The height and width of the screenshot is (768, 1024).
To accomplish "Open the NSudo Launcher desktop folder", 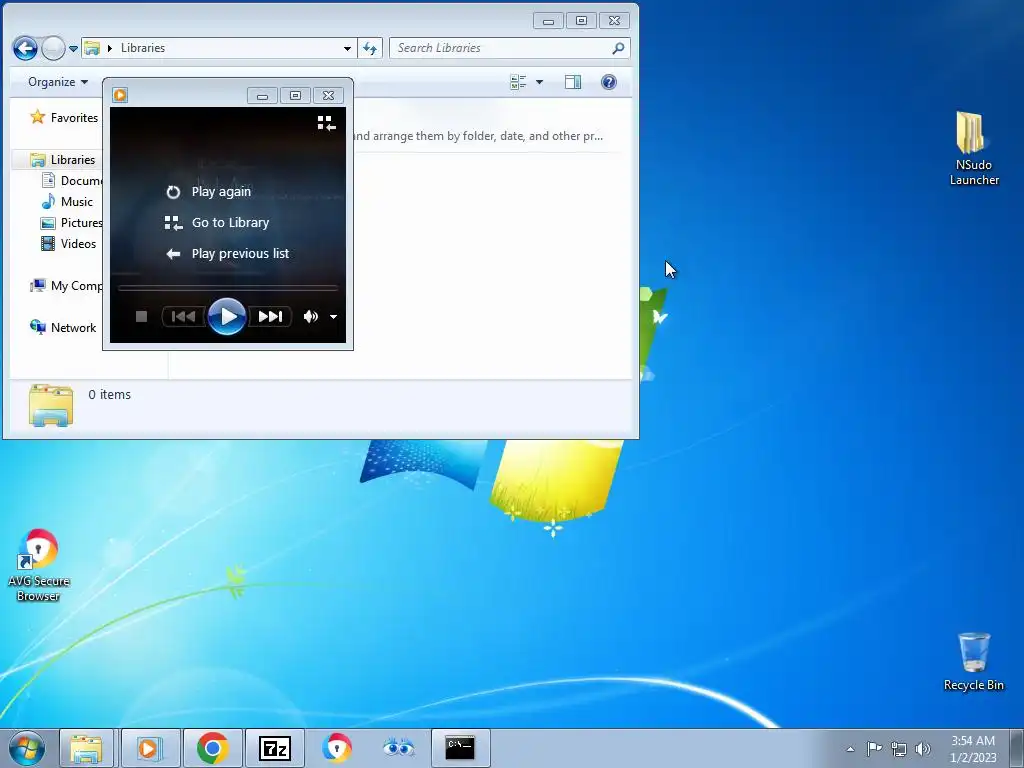I will click(x=973, y=148).
